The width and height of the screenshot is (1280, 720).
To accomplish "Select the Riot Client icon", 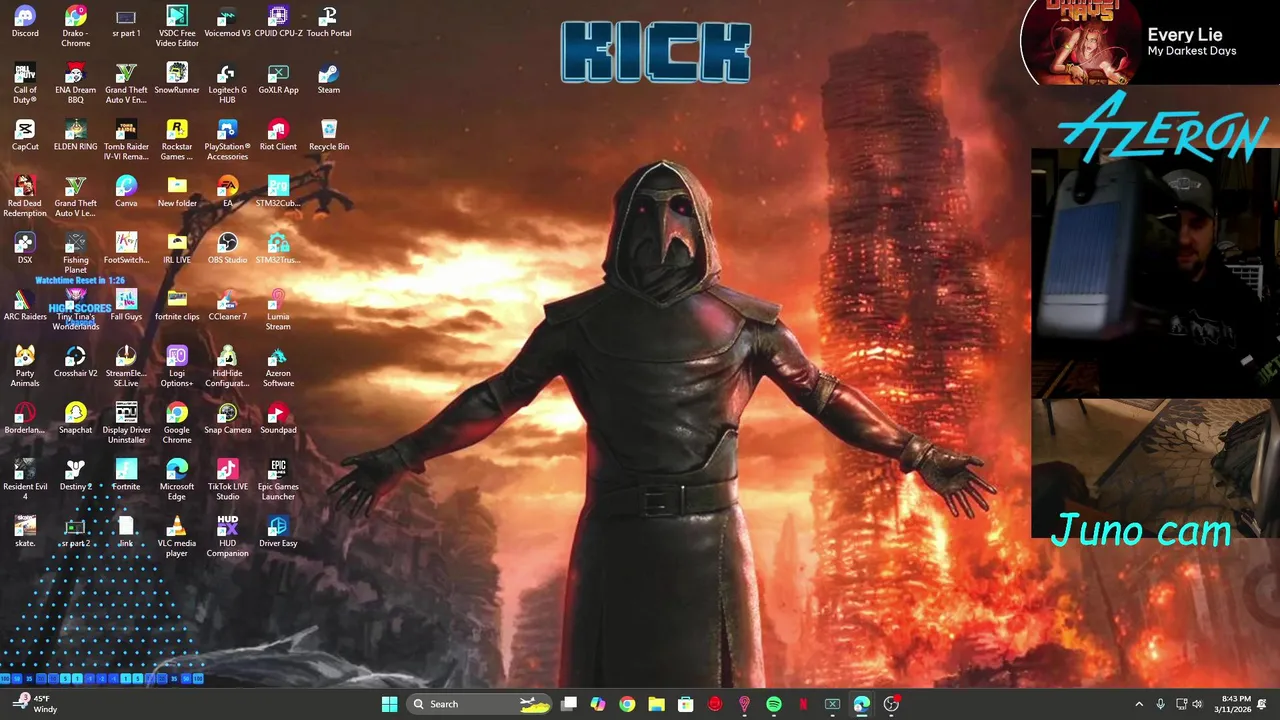I will pyautogui.click(x=278, y=136).
